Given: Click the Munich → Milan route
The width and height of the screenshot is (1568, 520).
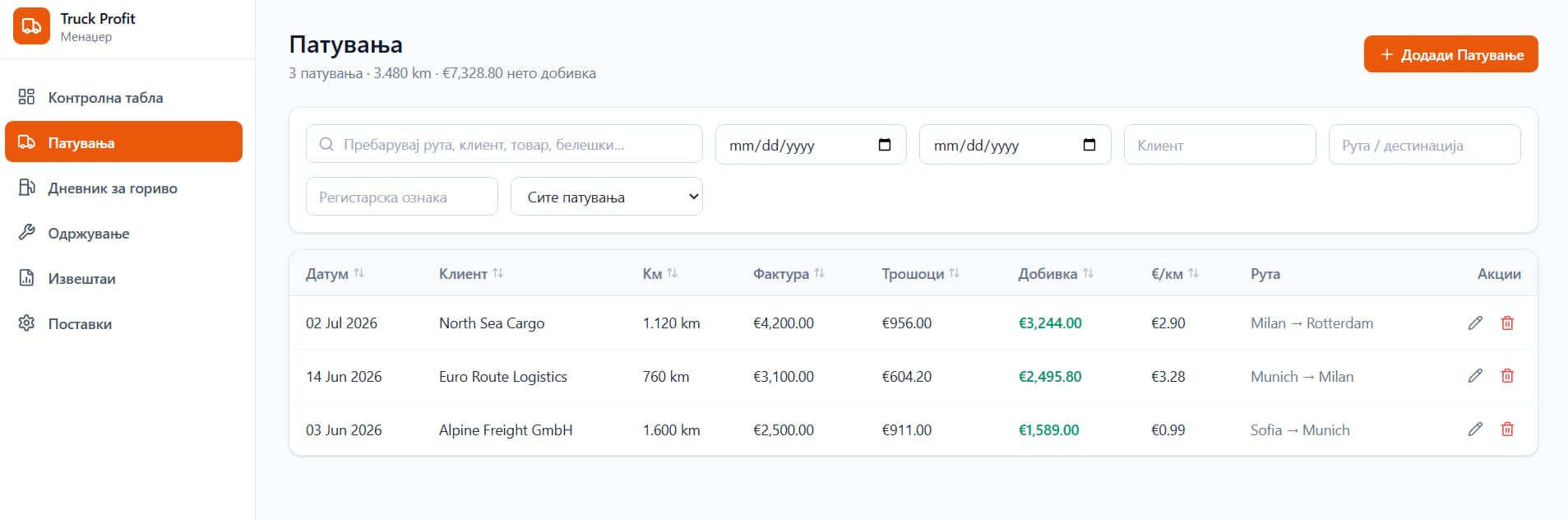Looking at the screenshot, I should pyautogui.click(x=1302, y=377).
